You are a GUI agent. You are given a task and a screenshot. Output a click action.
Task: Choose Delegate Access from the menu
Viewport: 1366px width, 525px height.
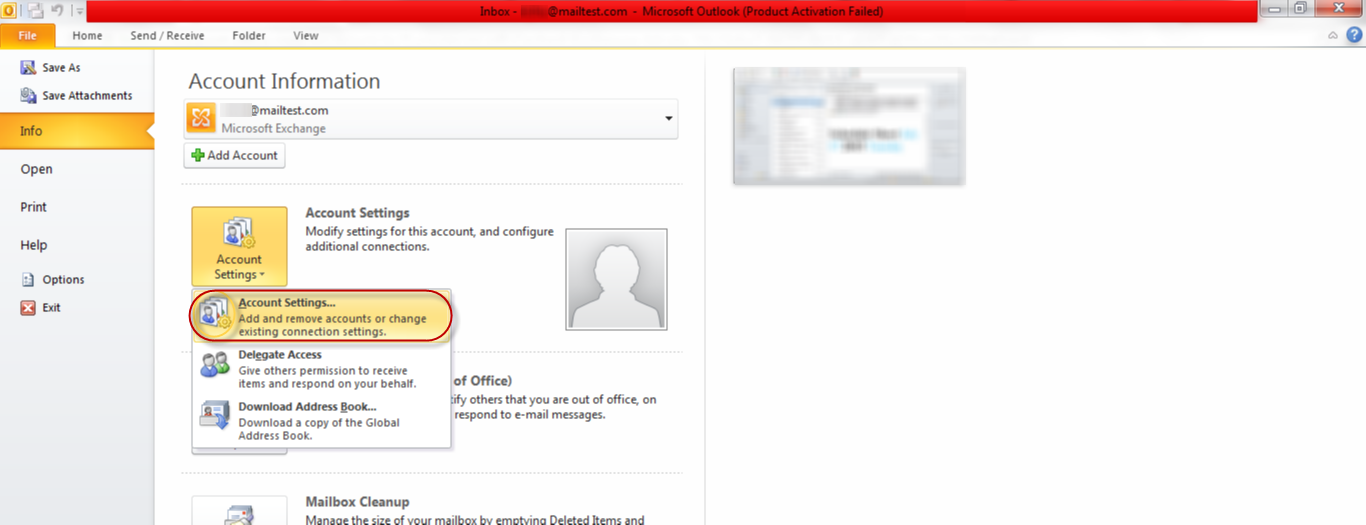[321, 369]
